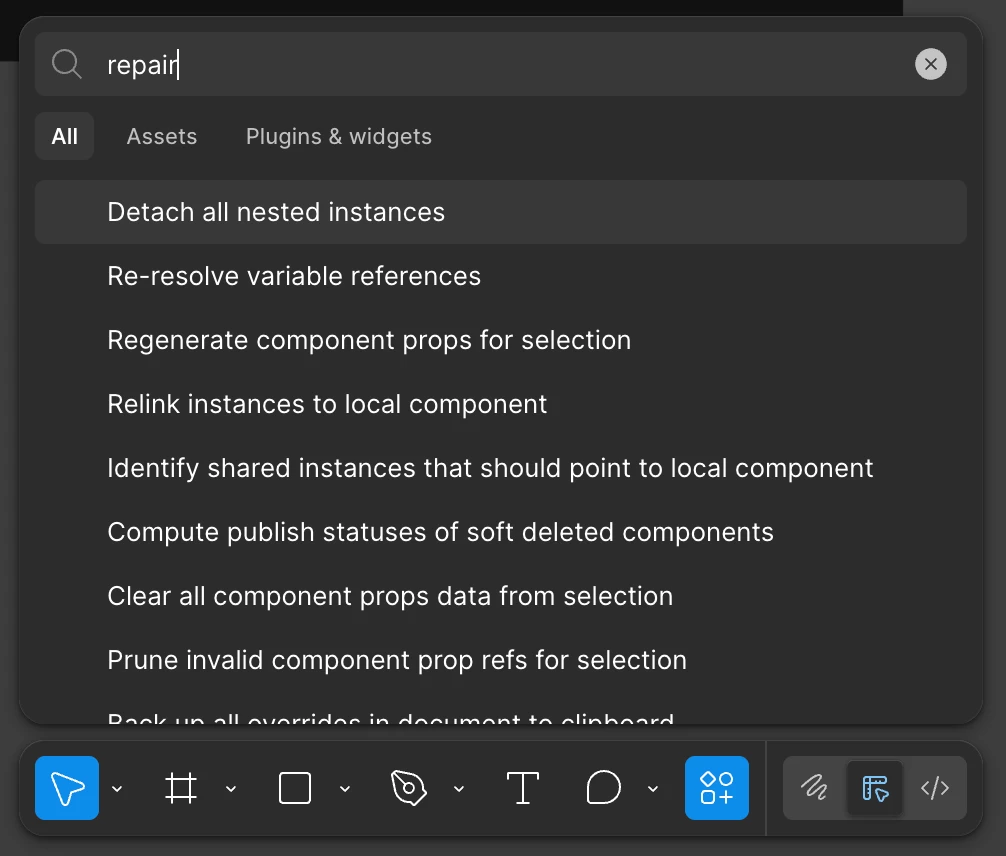1006x856 pixels.
Task: Select the Text tool
Action: [x=522, y=788]
